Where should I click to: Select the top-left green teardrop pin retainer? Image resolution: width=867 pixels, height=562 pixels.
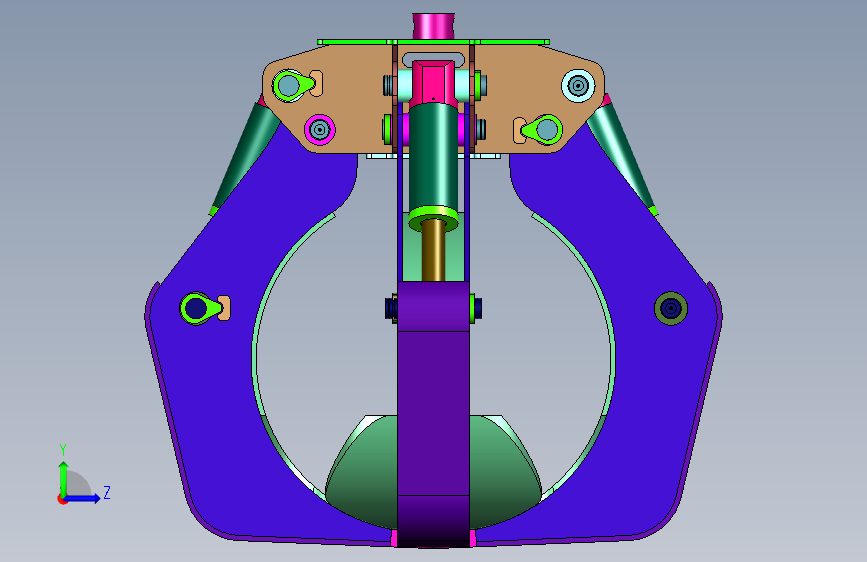[292, 86]
